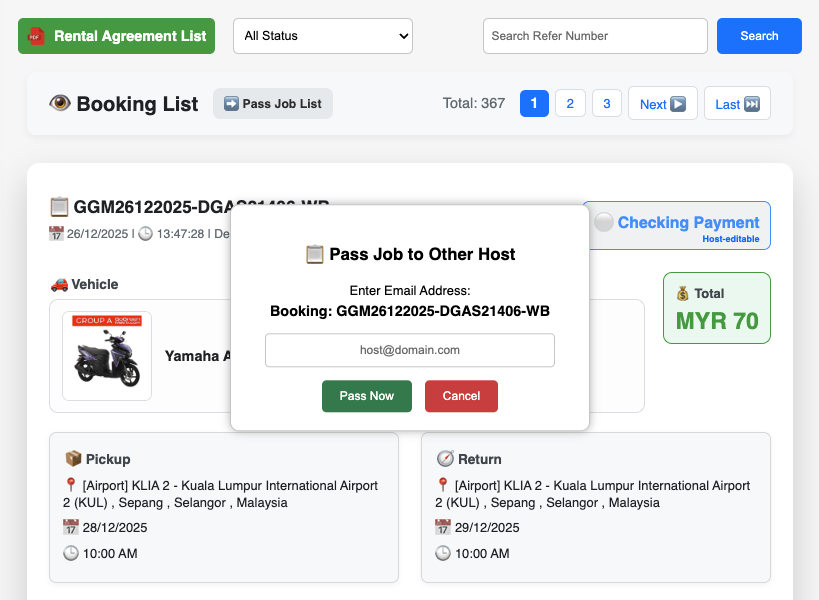
Task: Toggle the Checking Payment status badge
Action: pyautogui.click(x=676, y=226)
